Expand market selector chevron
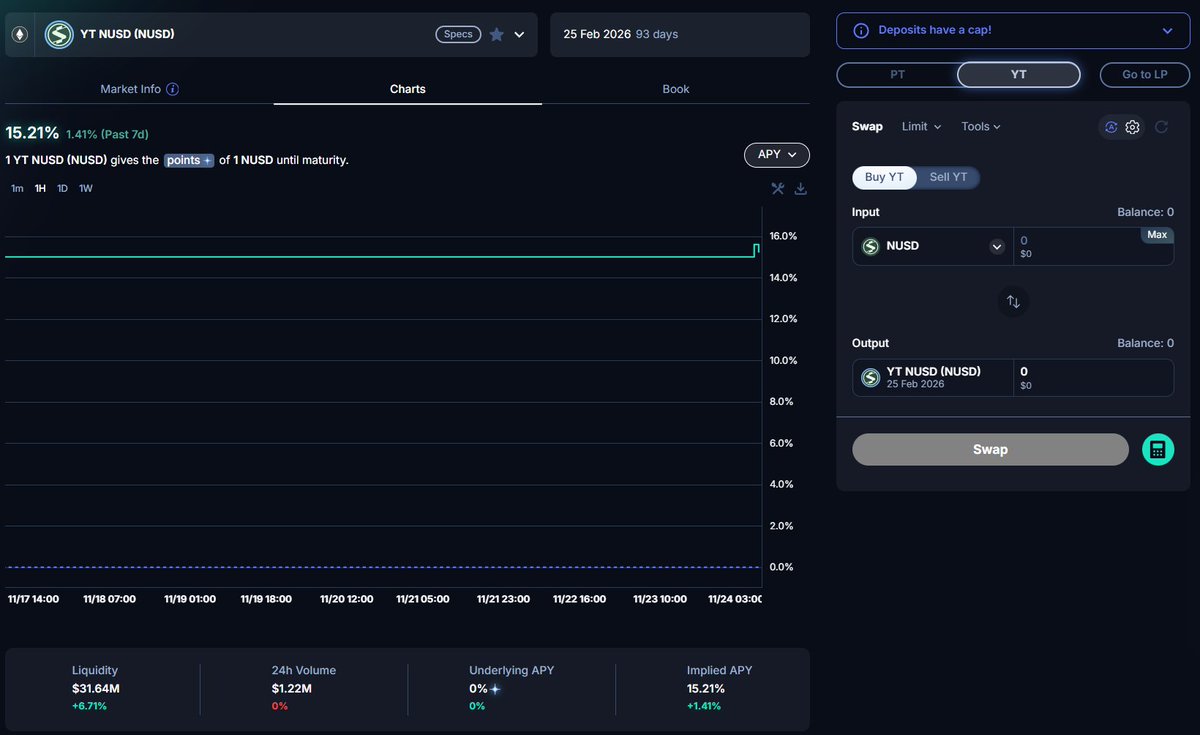The height and width of the screenshot is (735, 1200). click(519, 34)
